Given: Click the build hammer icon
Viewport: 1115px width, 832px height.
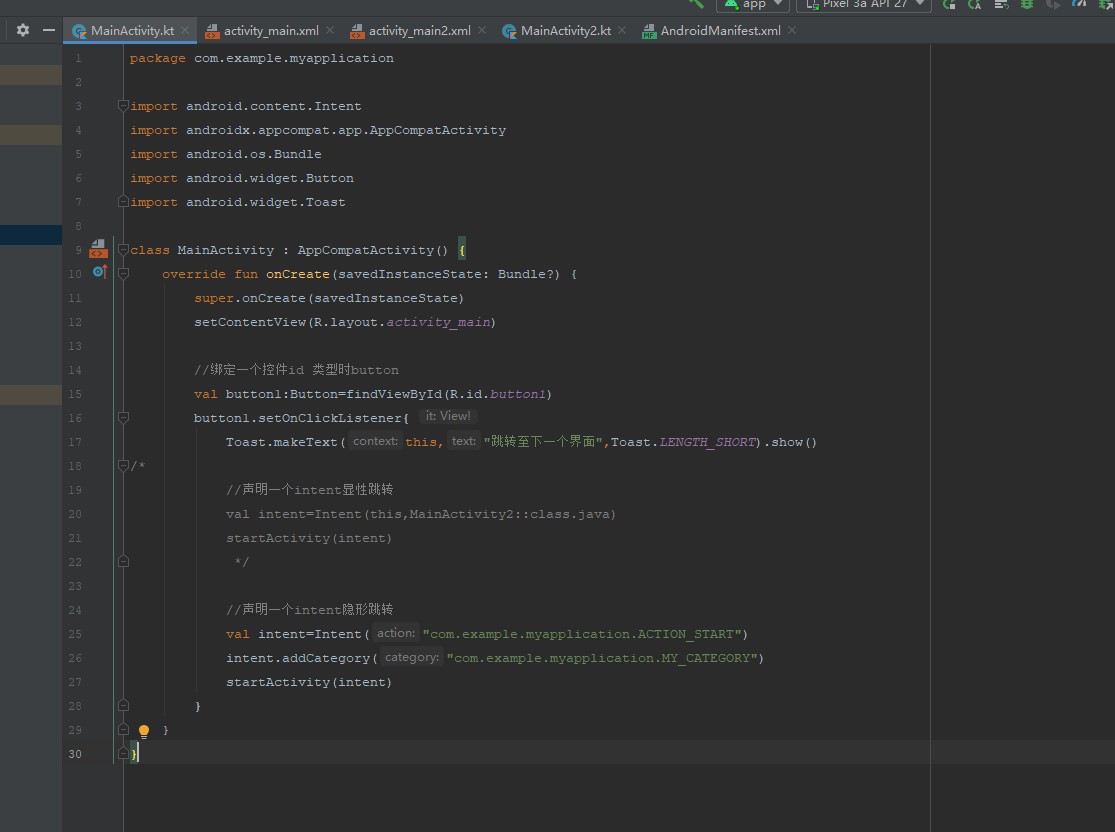Looking at the screenshot, I should point(696,4).
